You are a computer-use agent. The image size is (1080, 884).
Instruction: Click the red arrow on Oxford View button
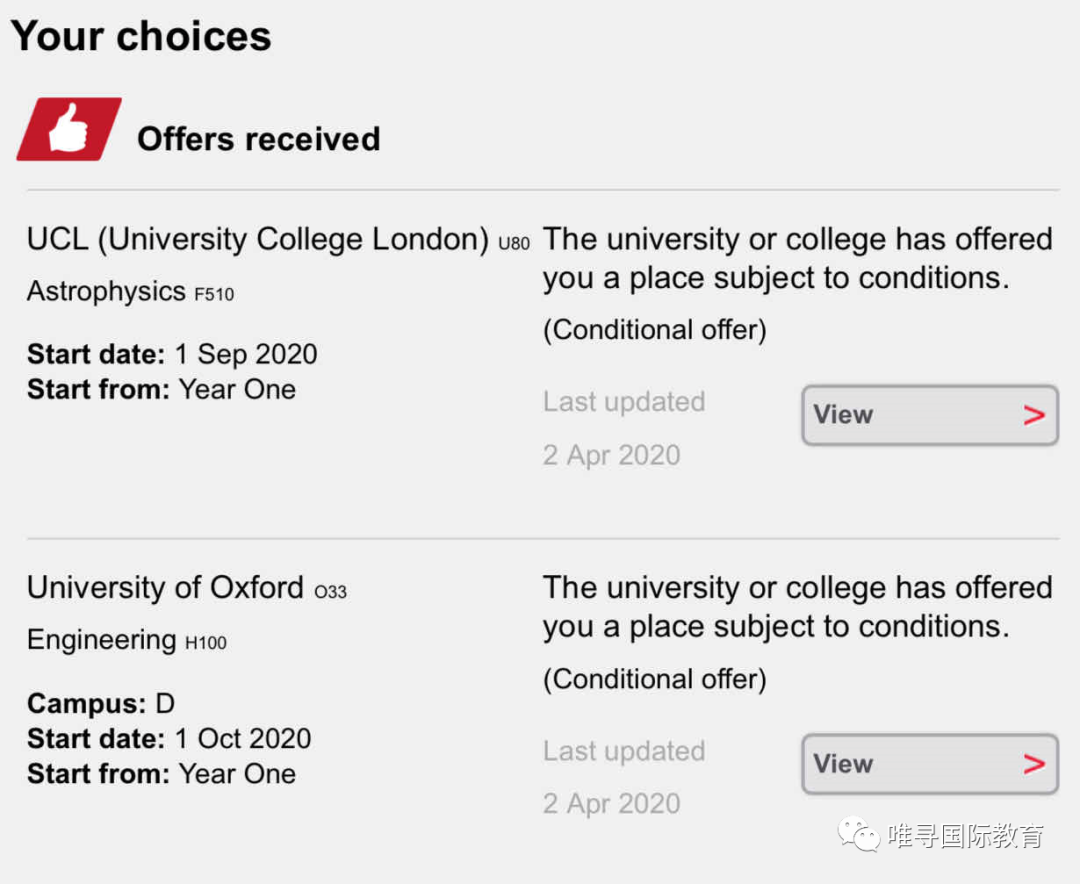[1034, 764]
